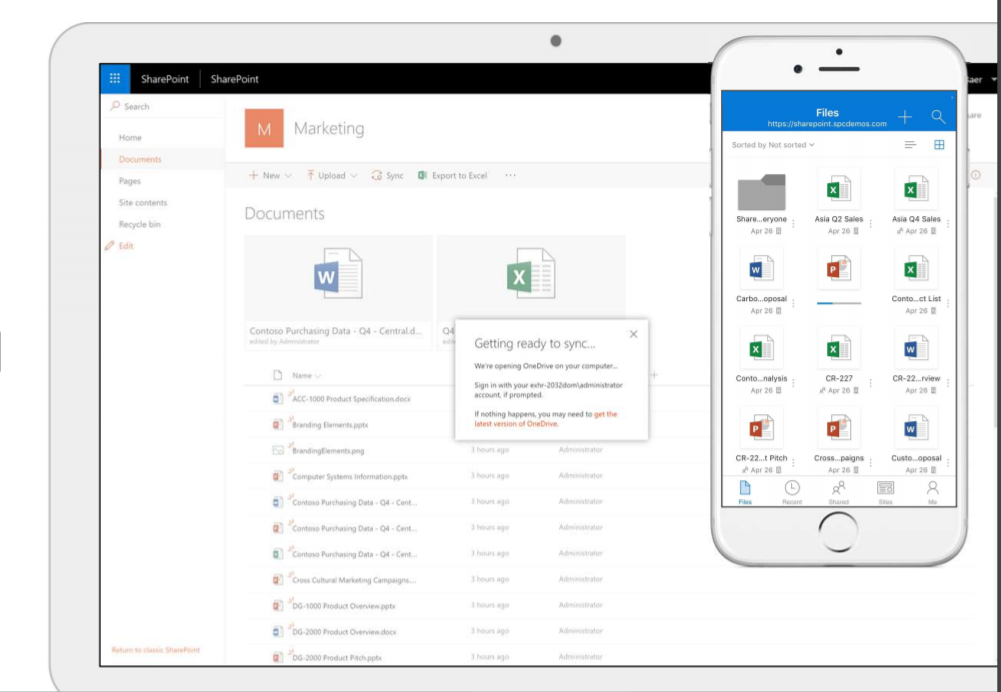Image resolution: width=1001 pixels, height=692 pixels.
Task: Open more options for CR-227 file
Action: click(x=870, y=383)
